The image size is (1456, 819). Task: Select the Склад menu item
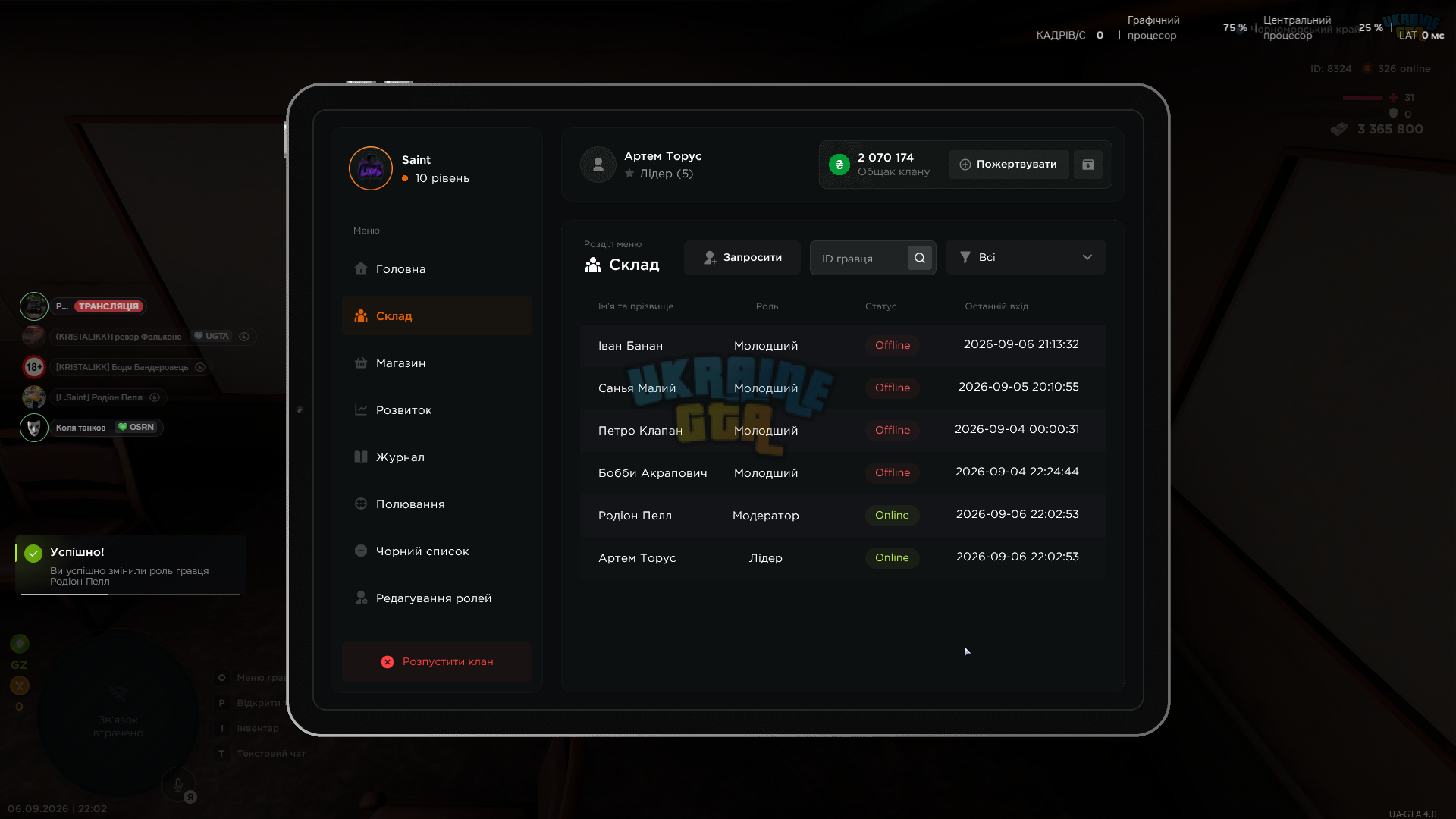point(437,316)
